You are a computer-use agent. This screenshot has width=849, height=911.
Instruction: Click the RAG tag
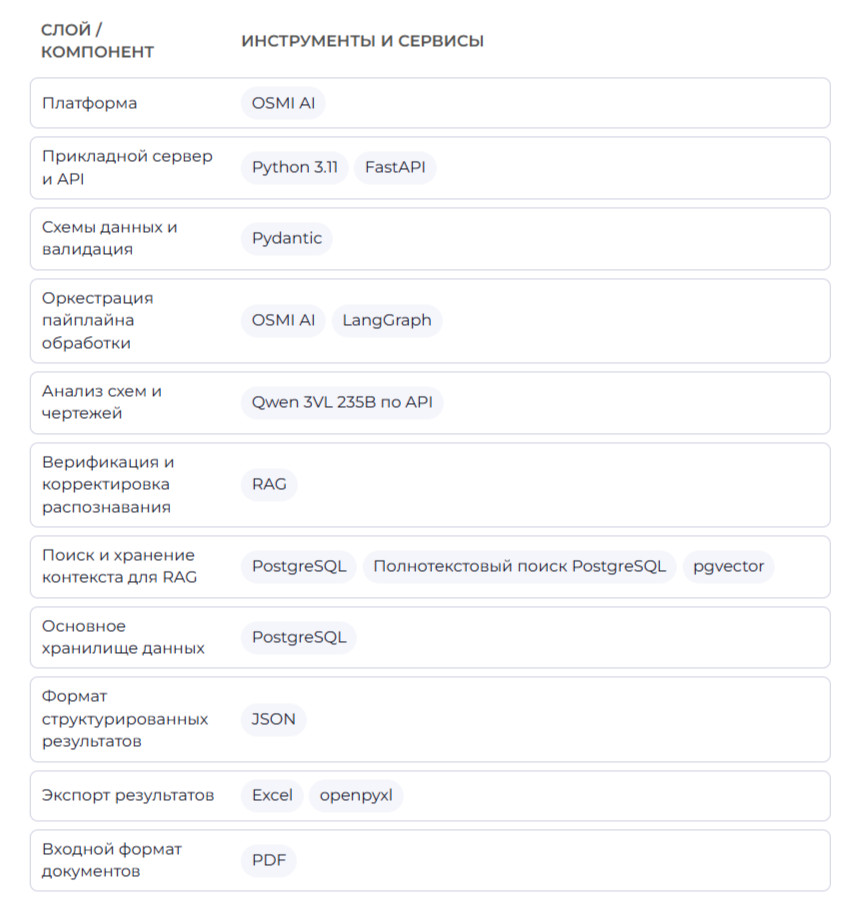coord(269,485)
